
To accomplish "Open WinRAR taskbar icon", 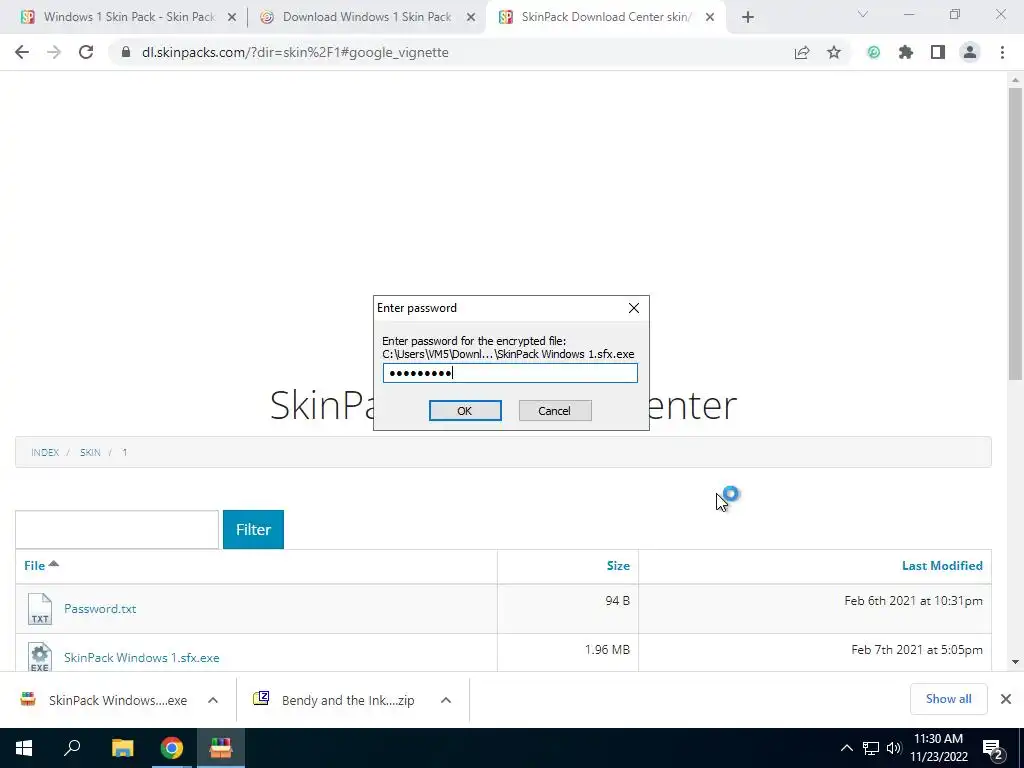I will tap(221, 748).
